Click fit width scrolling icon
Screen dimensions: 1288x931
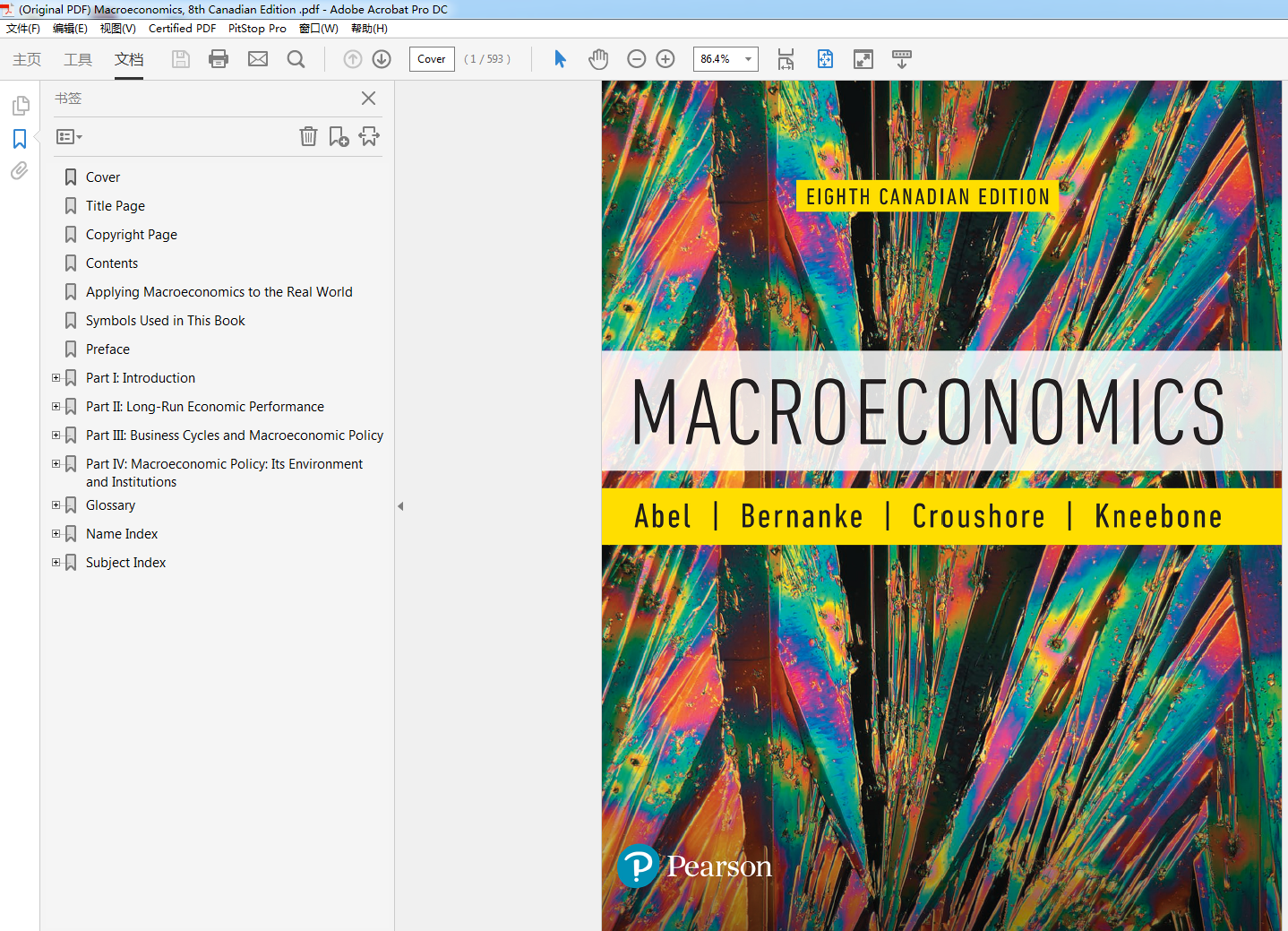click(x=786, y=59)
